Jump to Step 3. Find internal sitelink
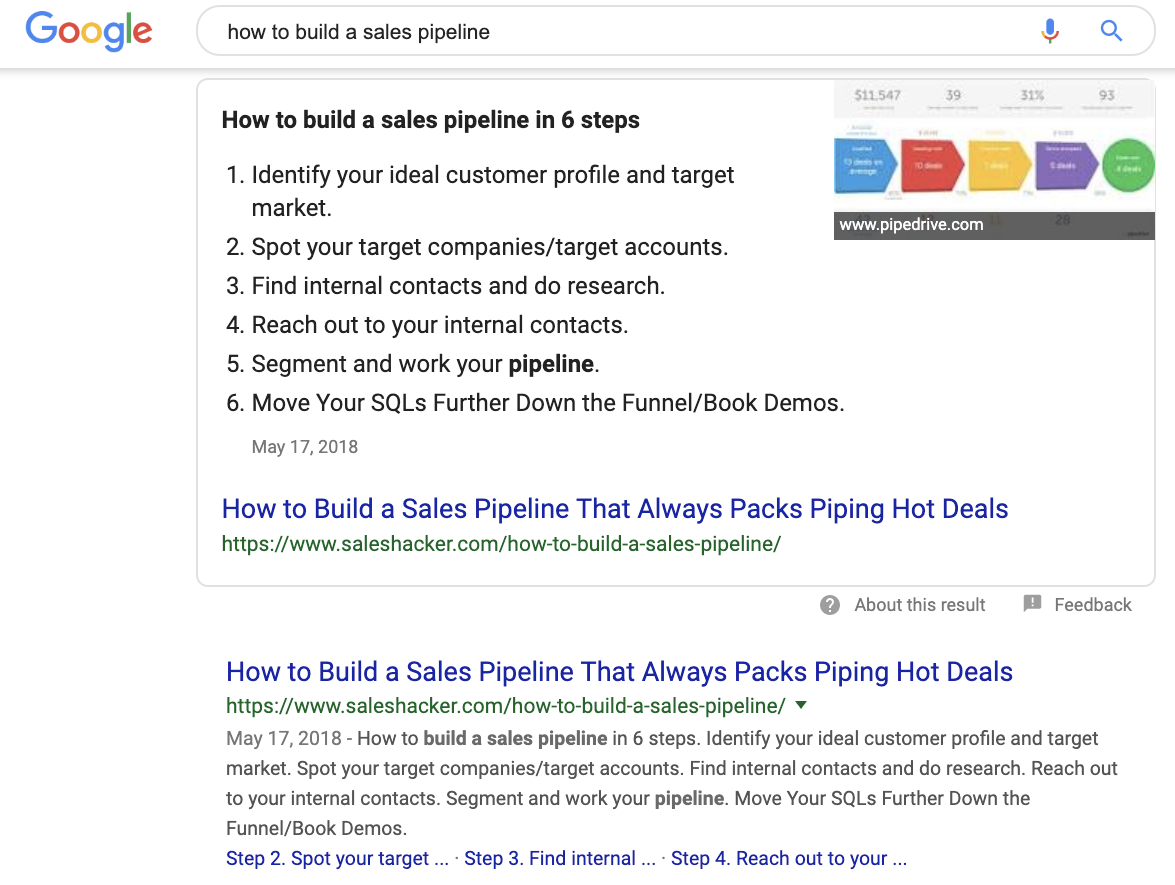 point(560,859)
